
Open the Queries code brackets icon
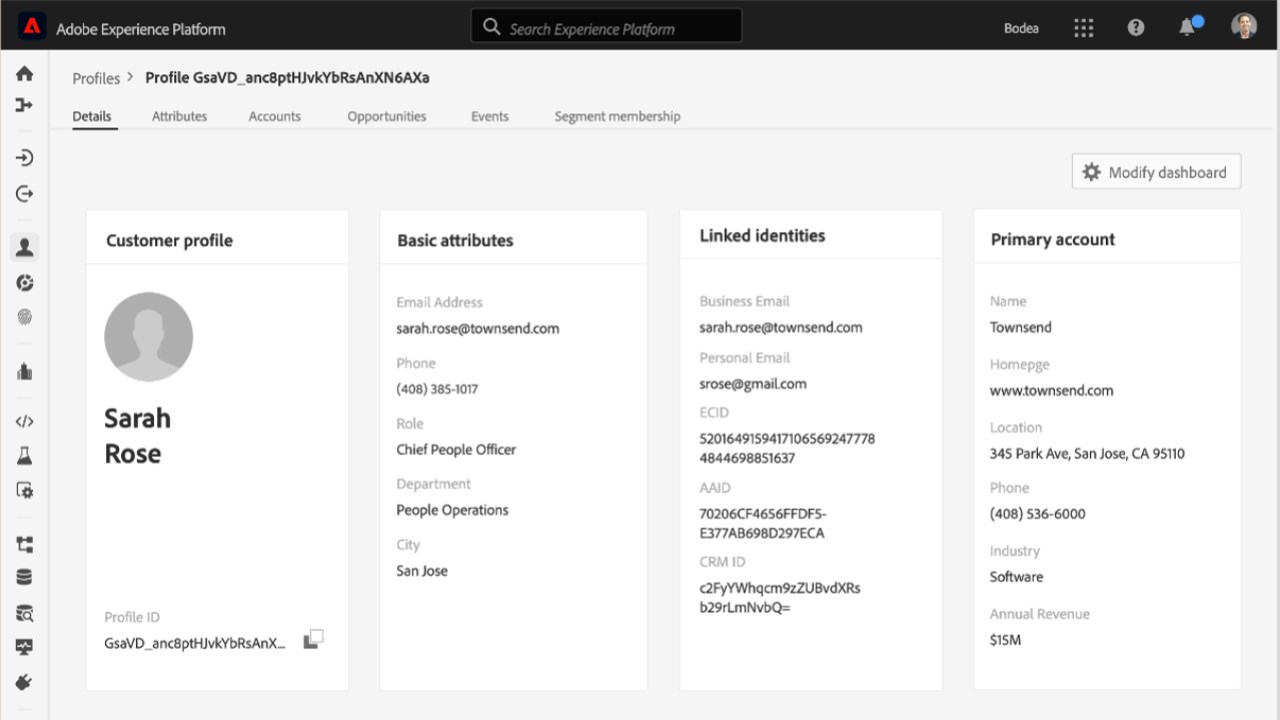click(x=25, y=421)
